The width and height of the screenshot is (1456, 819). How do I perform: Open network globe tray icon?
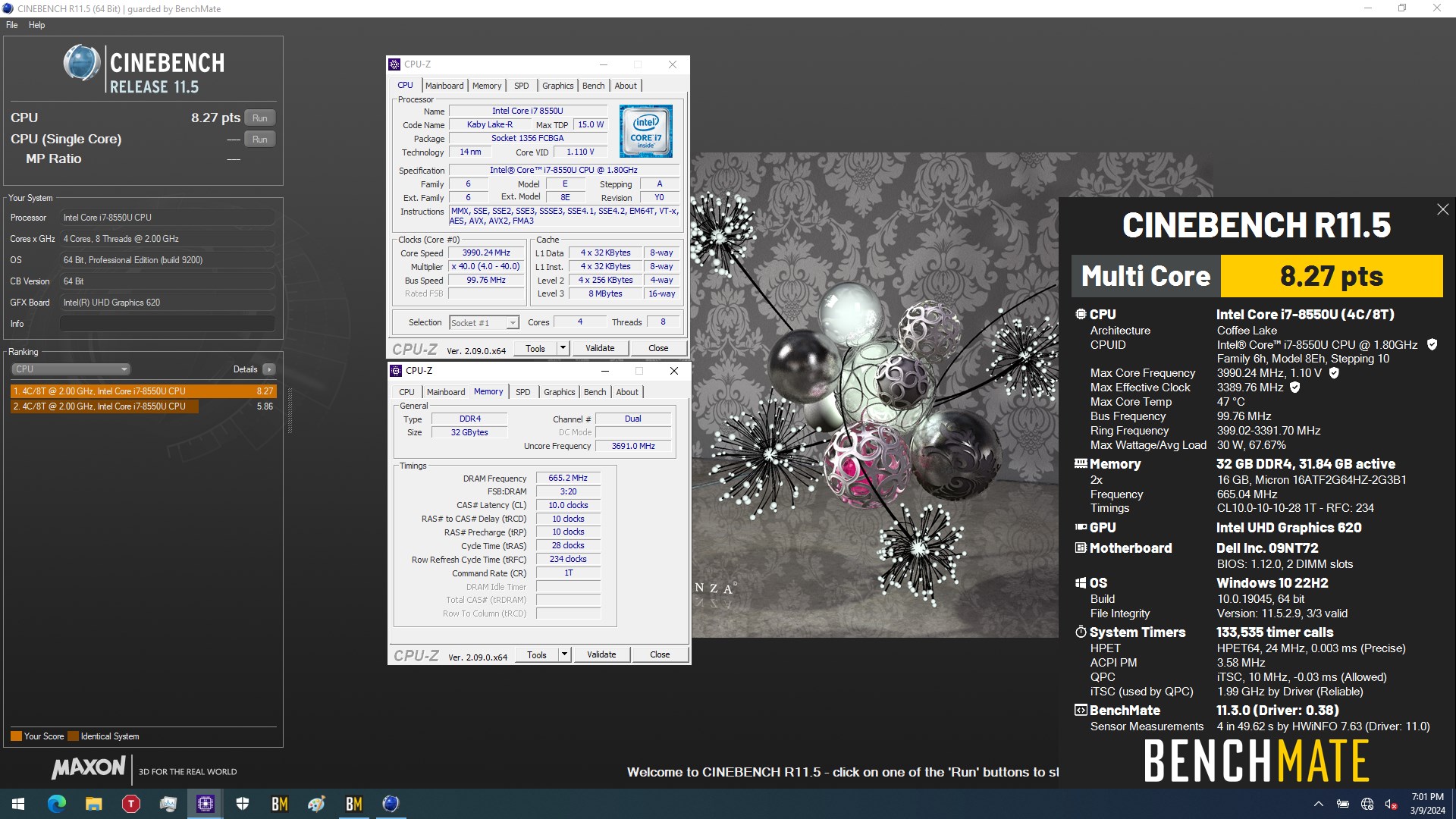tap(1367, 804)
